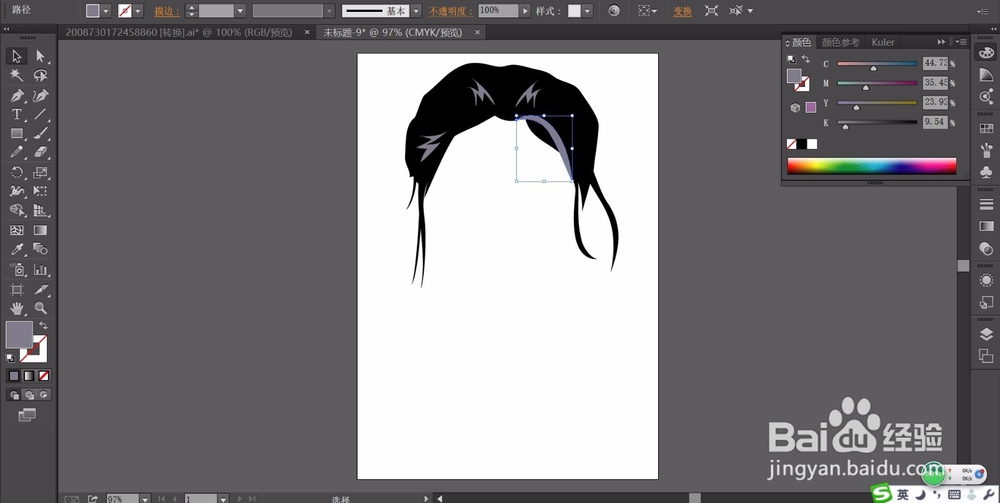Select the Type tool

pyautogui.click(x=17, y=115)
